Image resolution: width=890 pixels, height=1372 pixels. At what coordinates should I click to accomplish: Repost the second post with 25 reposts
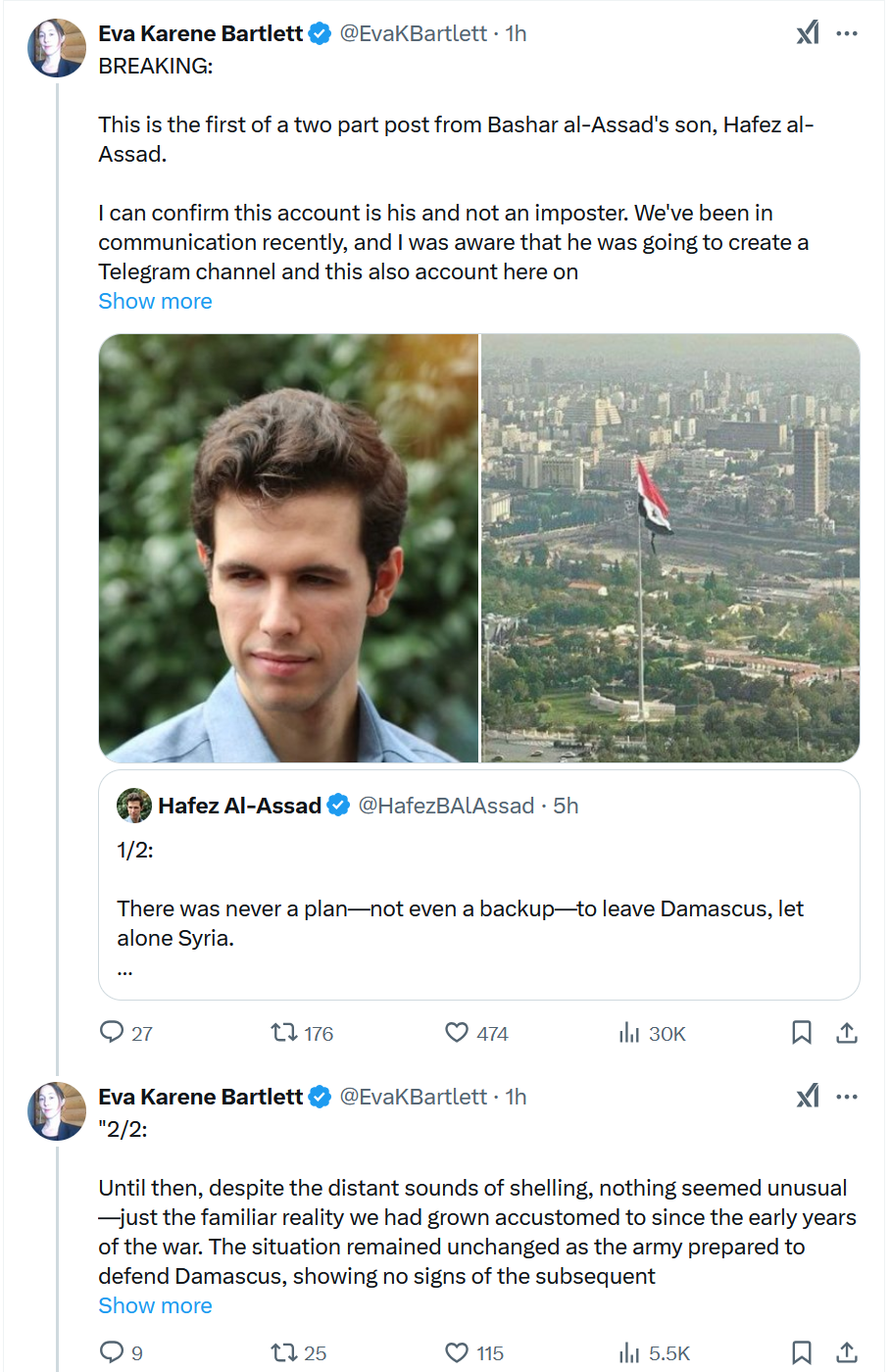pyautogui.click(x=284, y=1352)
